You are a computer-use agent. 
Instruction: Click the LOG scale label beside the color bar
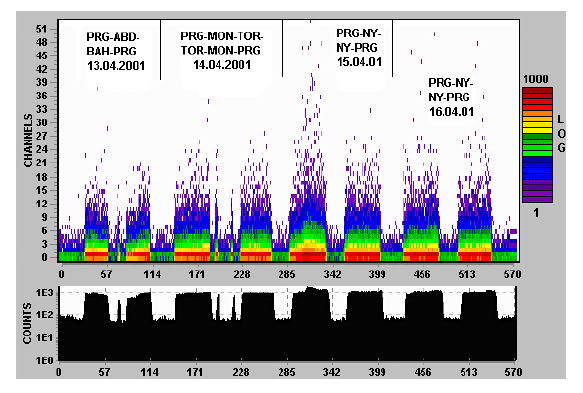point(561,133)
